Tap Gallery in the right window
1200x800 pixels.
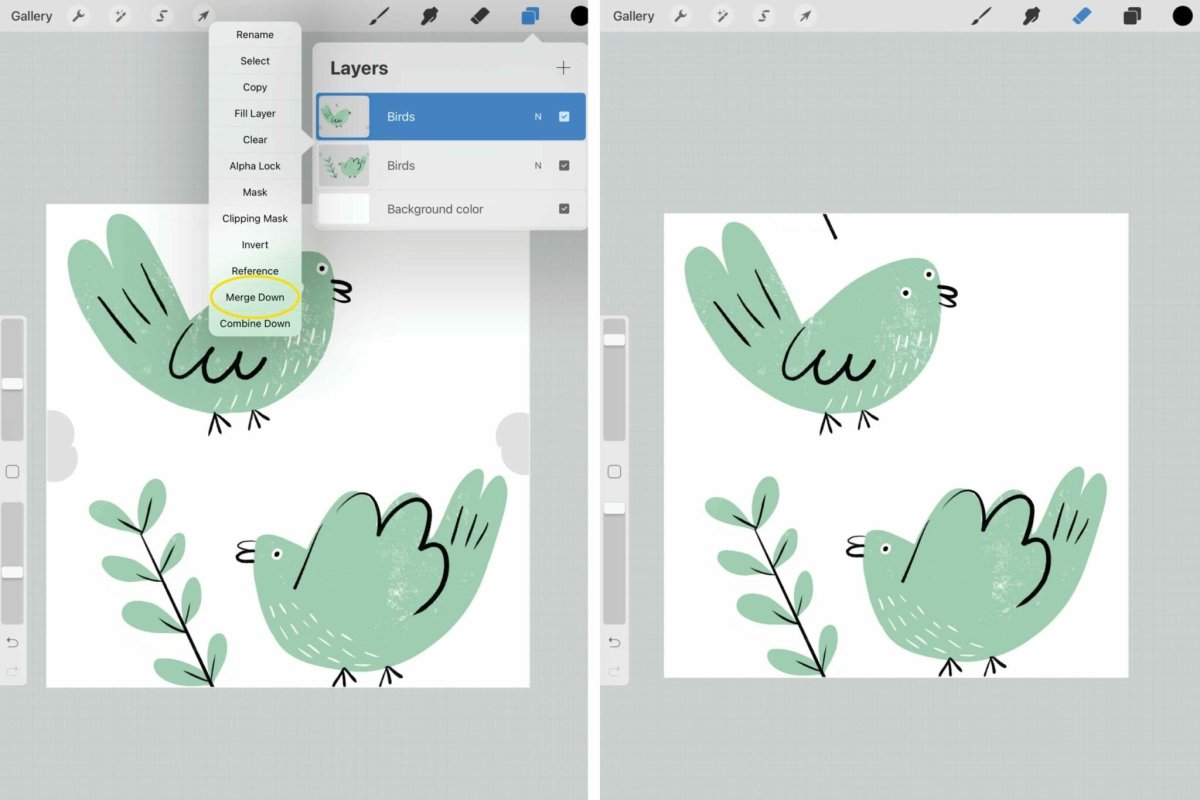(x=633, y=16)
